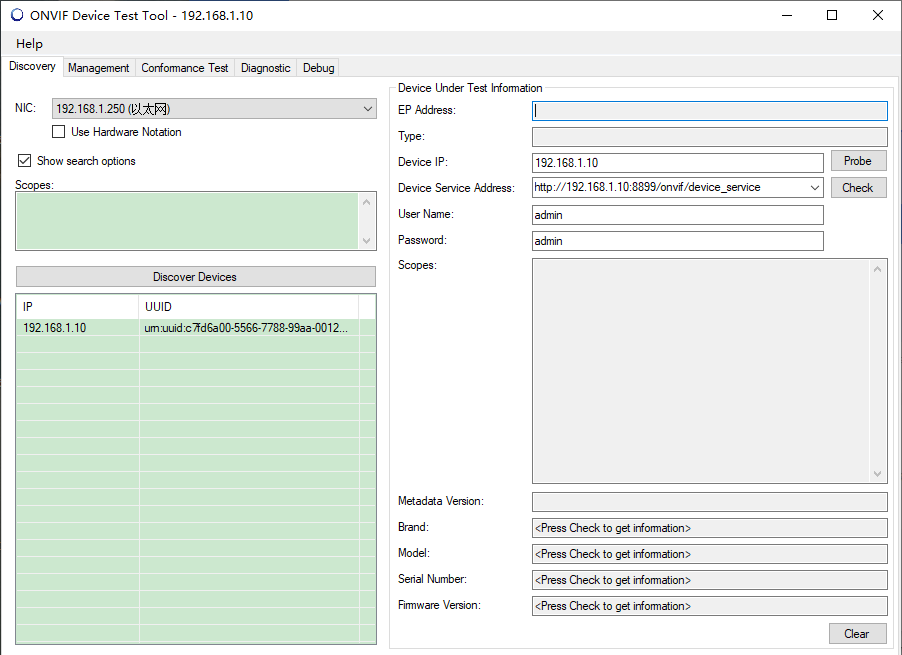902x655 pixels.
Task: Click the ONVIF app icon in the title bar
Action: click(17, 15)
